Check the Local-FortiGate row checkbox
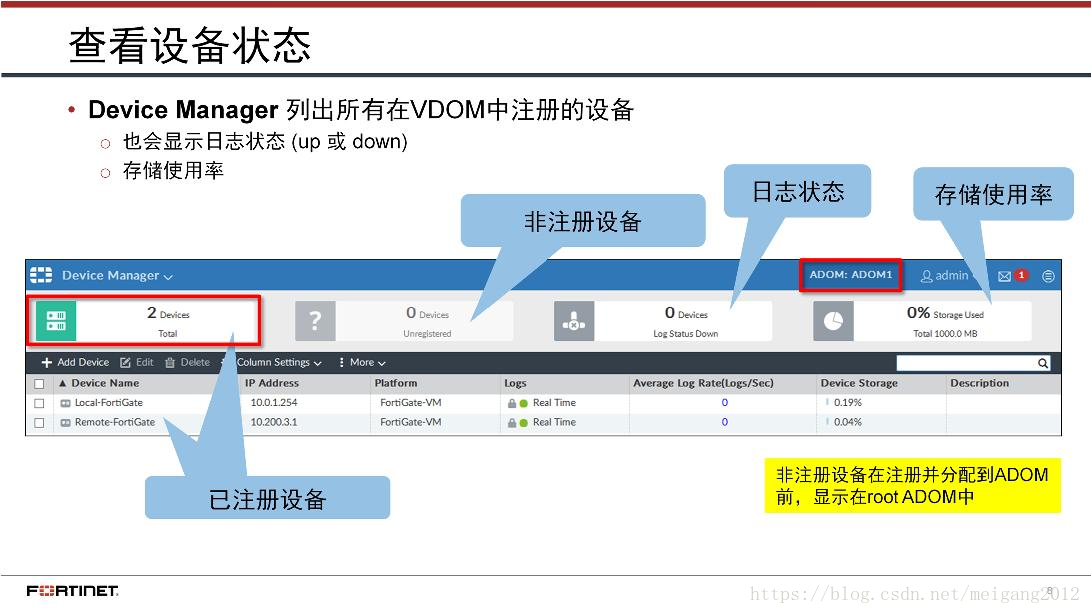Screen dimensions: 1091x614 [x=39, y=403]
